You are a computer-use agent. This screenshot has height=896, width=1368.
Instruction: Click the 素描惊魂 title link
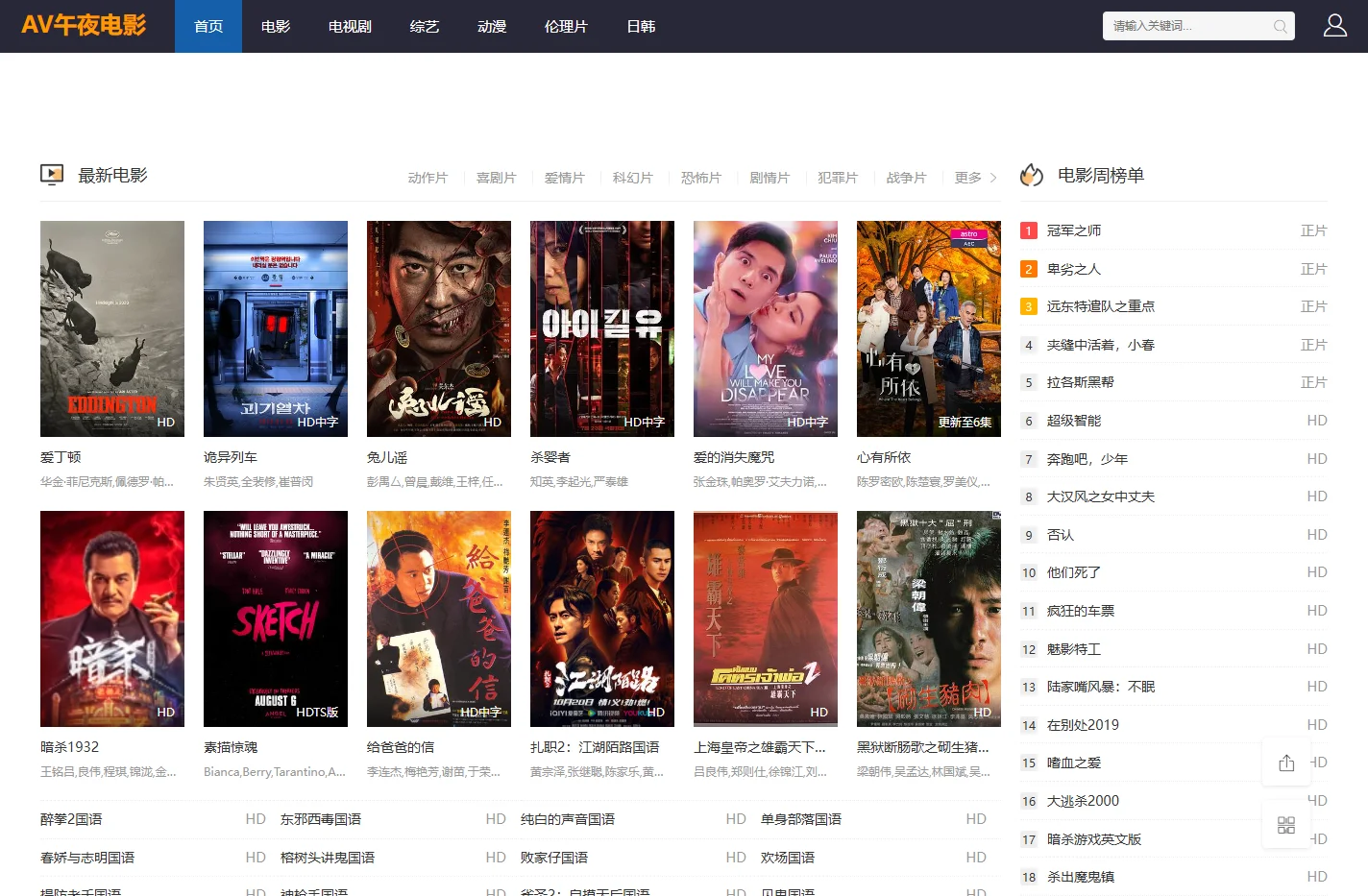[231, 747]
